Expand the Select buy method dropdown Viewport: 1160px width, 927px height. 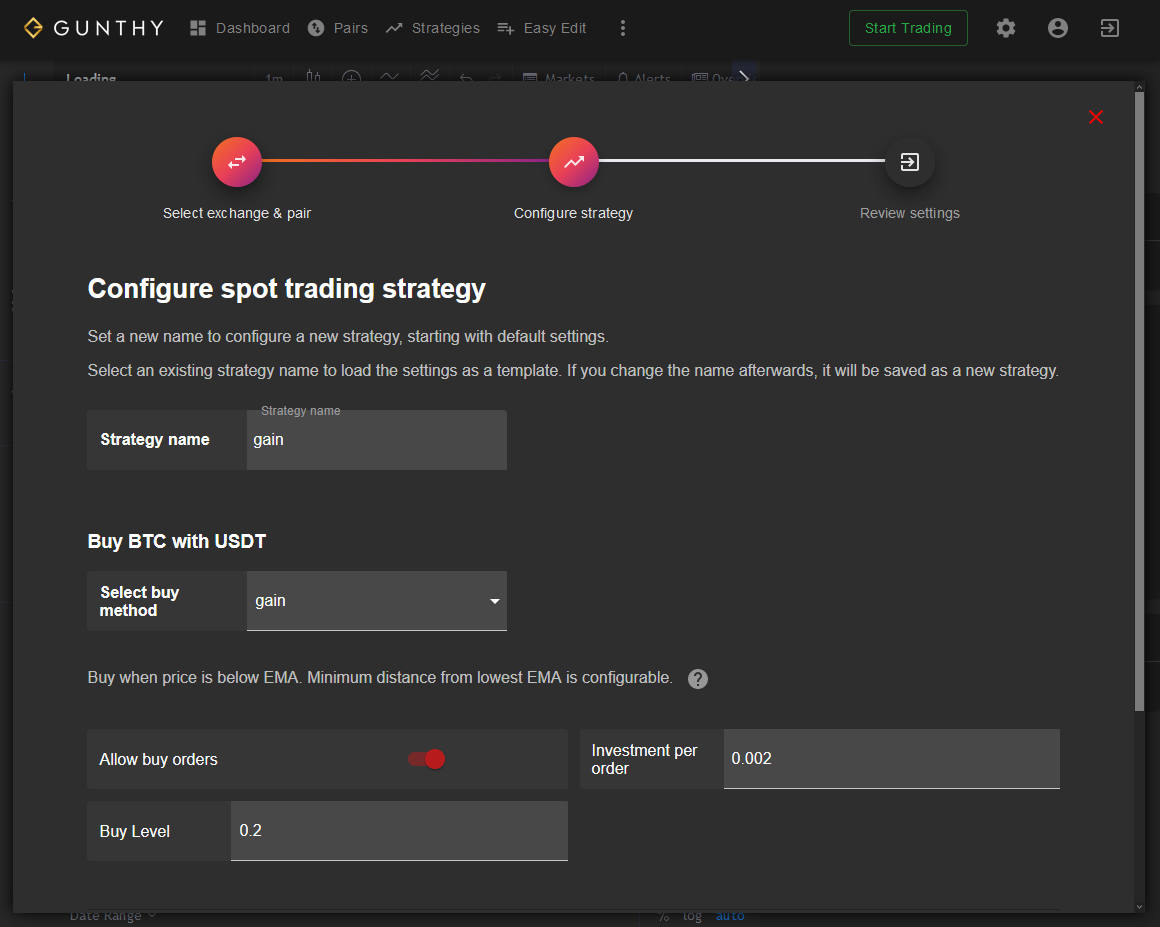click(377, 601)
